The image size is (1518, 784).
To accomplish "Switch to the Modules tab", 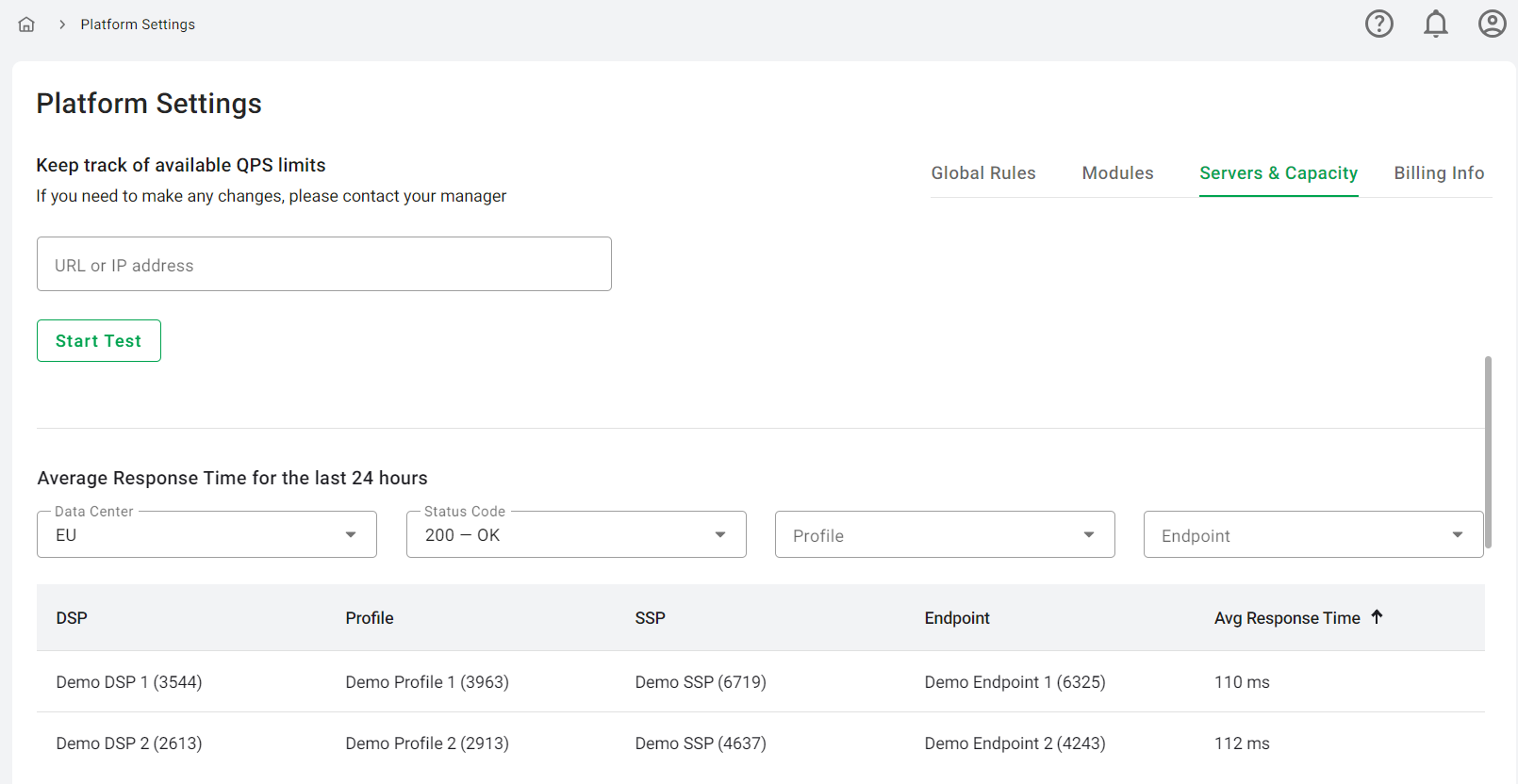I will point(1117,173).
